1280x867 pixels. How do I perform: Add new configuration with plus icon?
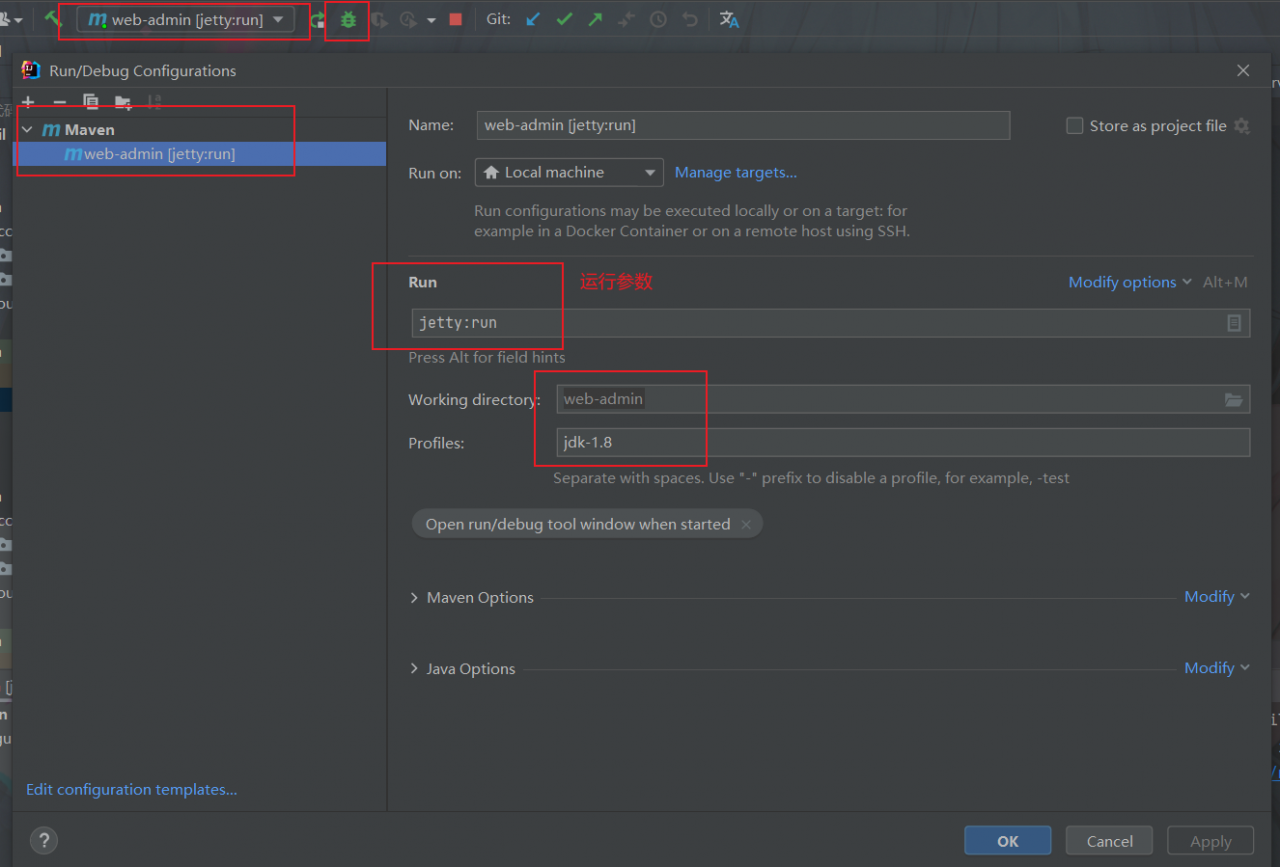tap(28, 102)
